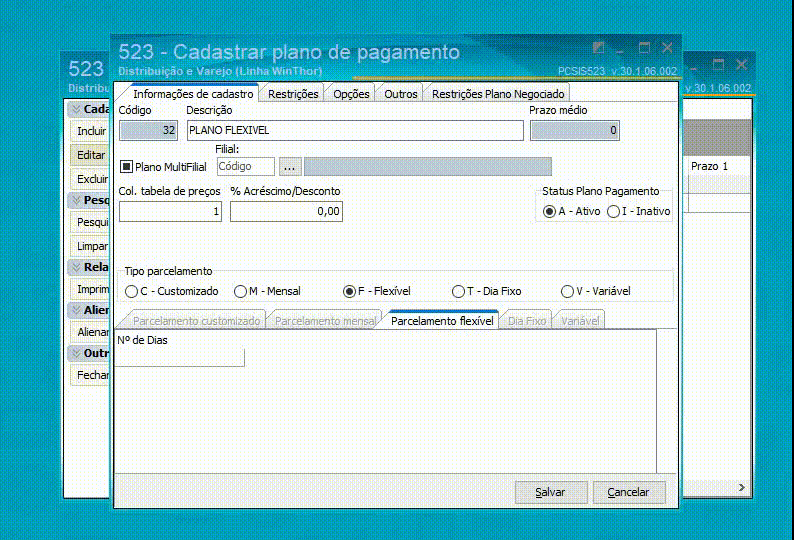Click the Col. tabela de preços field
The image size is (794, 540).
[170, 211]
